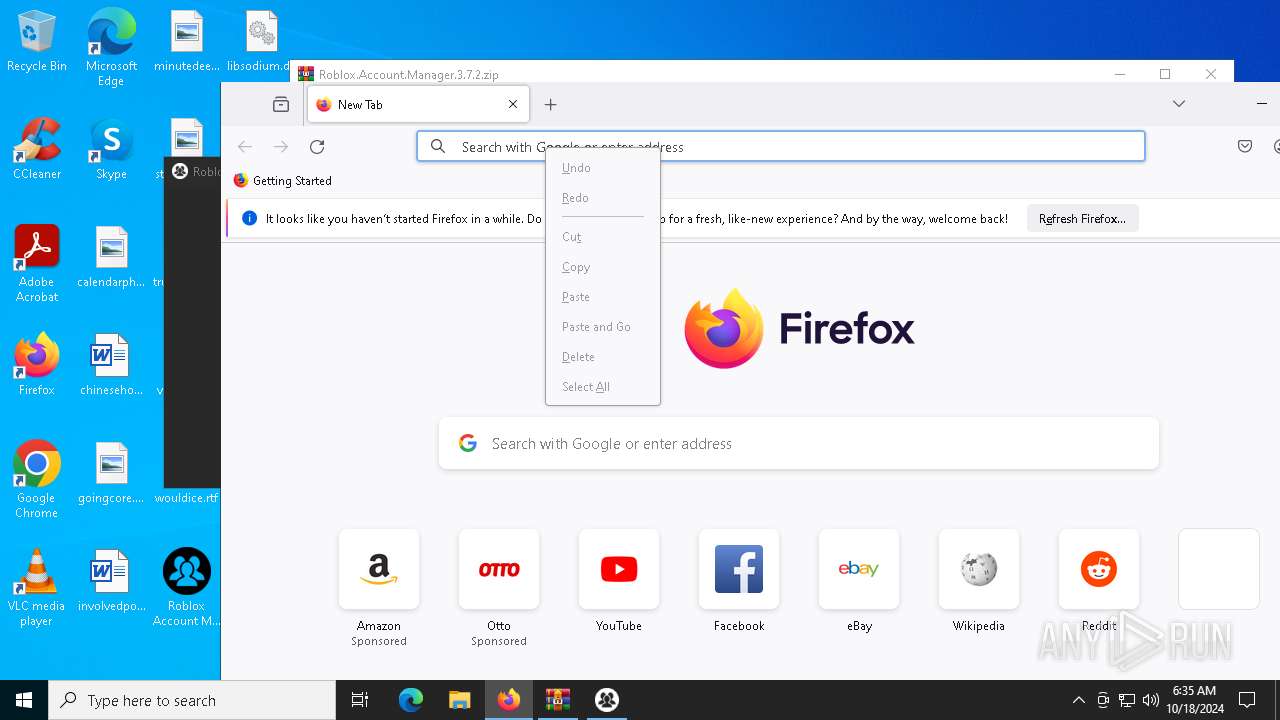Select the Firefox desktop shortcut
1280x720 pixels.
tap(37, 364)
